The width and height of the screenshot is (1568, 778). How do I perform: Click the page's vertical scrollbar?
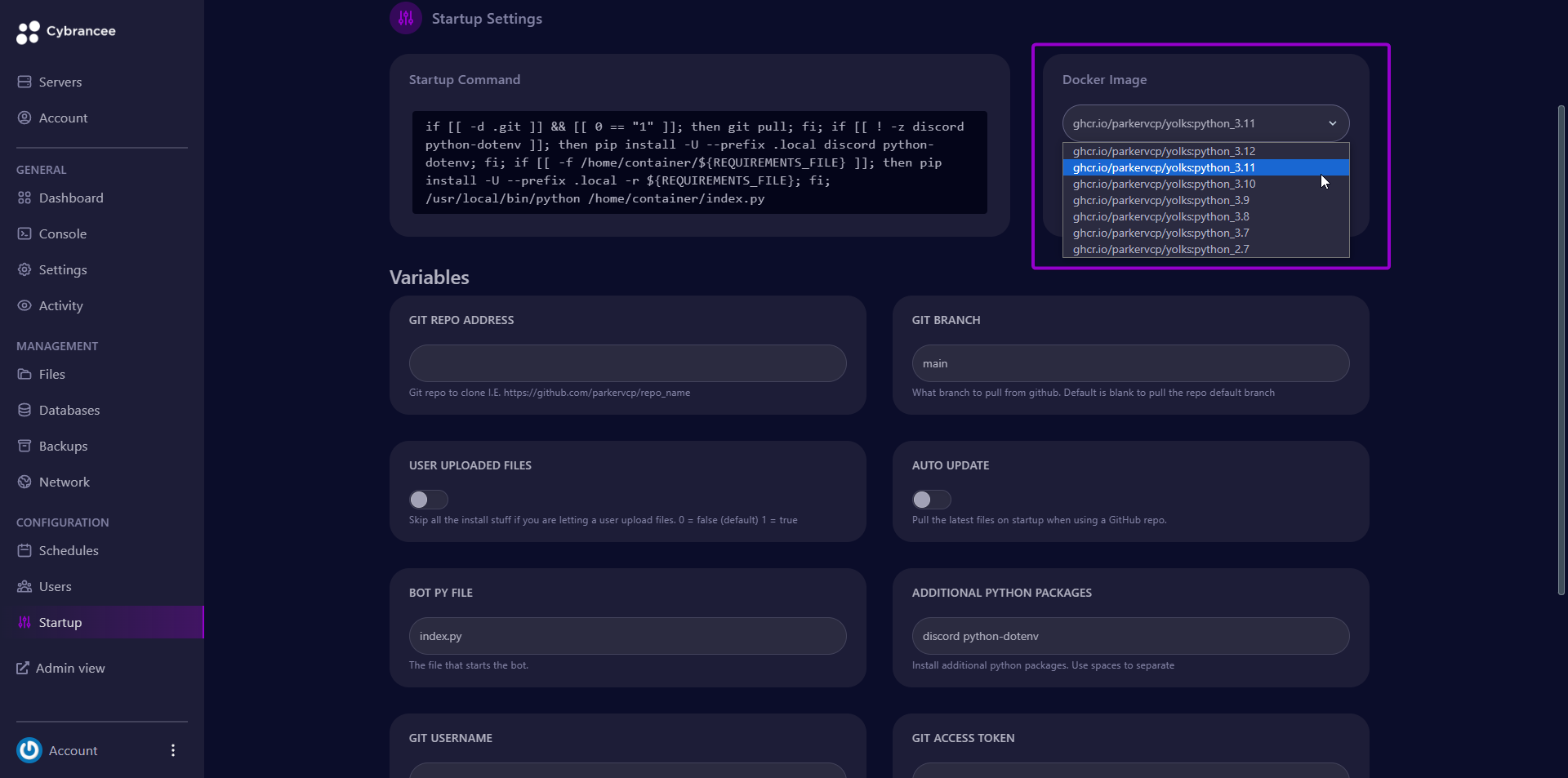pos(1561,351)
